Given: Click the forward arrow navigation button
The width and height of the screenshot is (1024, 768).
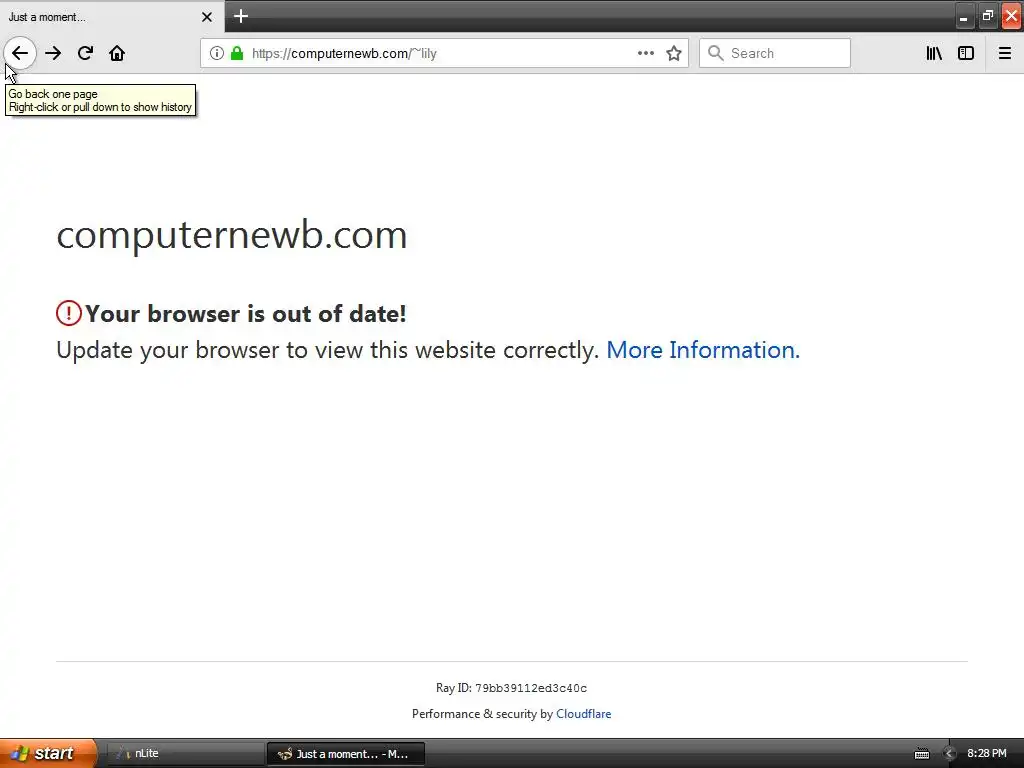Looking at the screenshot, I should (53, 54).
